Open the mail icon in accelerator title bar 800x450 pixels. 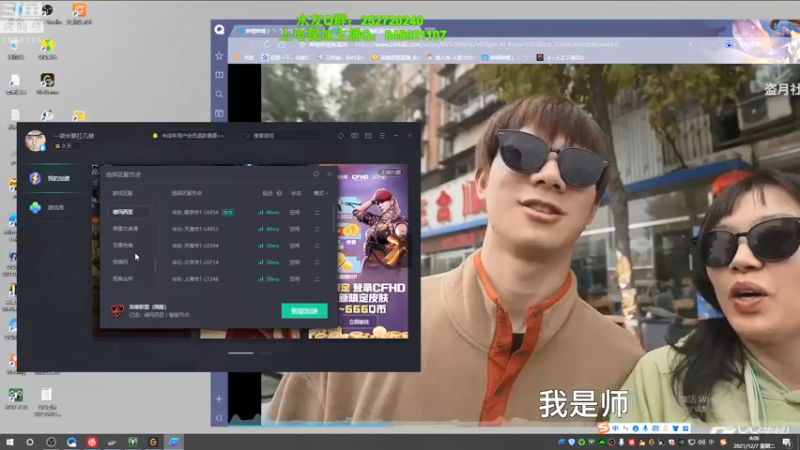368,136
